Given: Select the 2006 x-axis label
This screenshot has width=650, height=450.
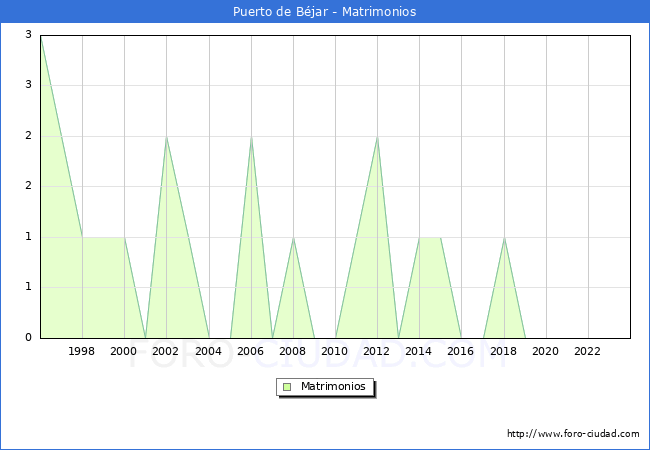Looking at the screenshot, I should click(251, 351).
